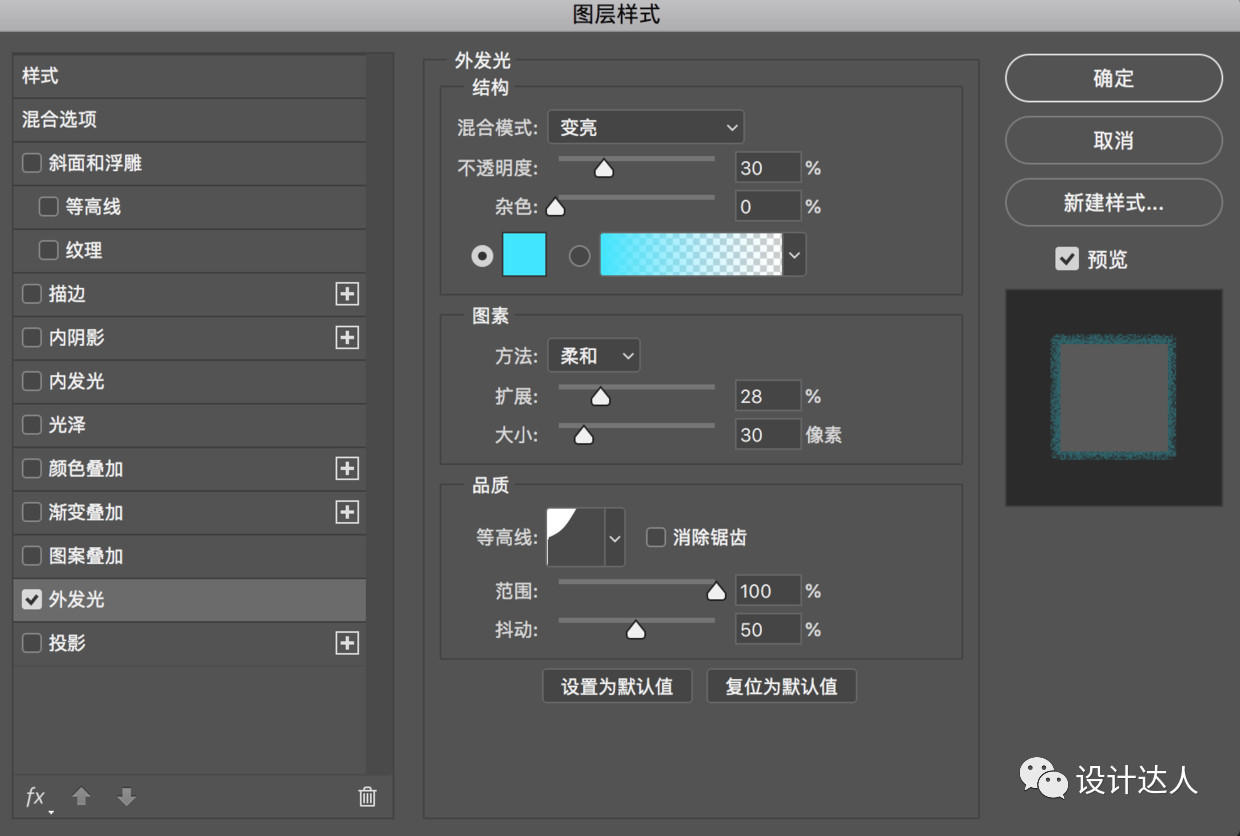The image size is (1240, 836).
Task: Click the 杂色 value field showing 0
Action: pyautogui.click(x=768, y=207)
